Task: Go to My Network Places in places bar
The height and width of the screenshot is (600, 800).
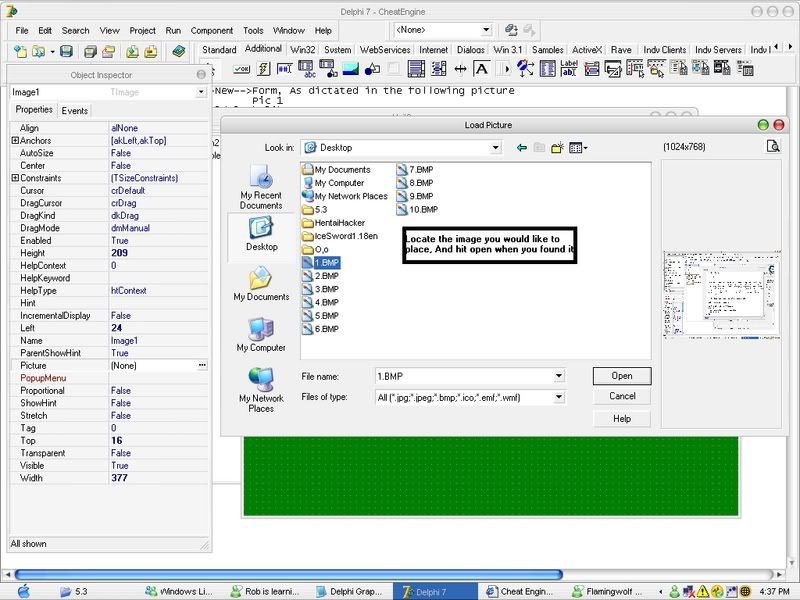Action: (x=261, y=389)
